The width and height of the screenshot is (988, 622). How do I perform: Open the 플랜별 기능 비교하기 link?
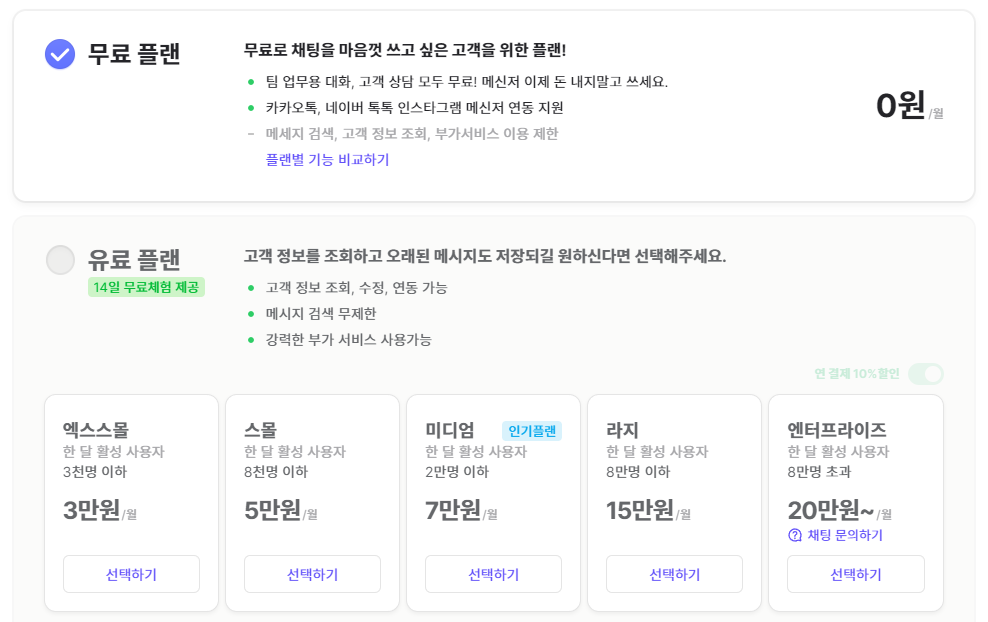coord(327,159)
